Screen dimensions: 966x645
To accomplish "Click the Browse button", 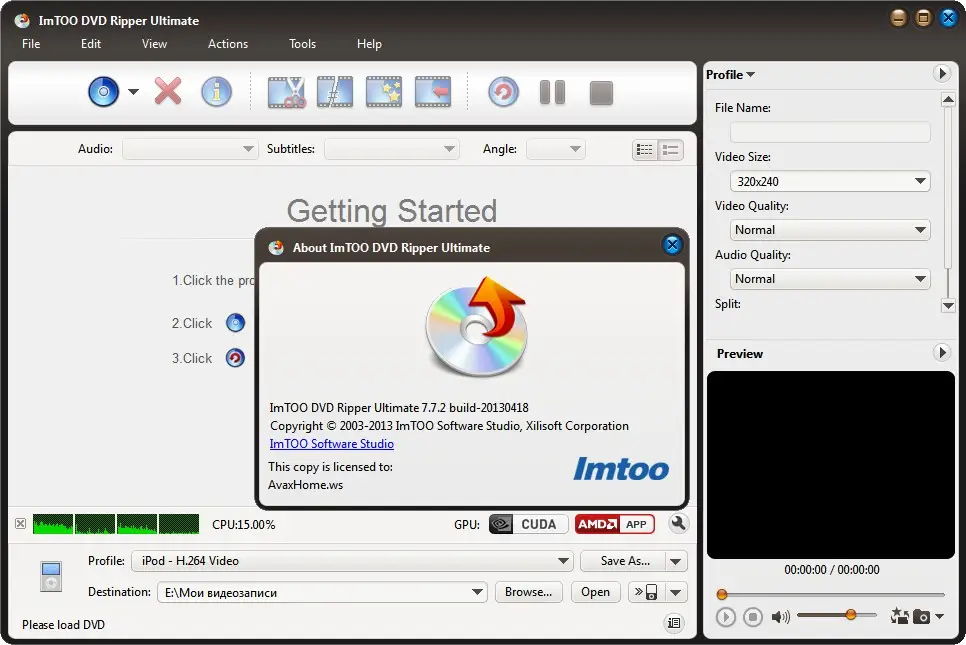I will pyautogui.click(x=528, y=592).
